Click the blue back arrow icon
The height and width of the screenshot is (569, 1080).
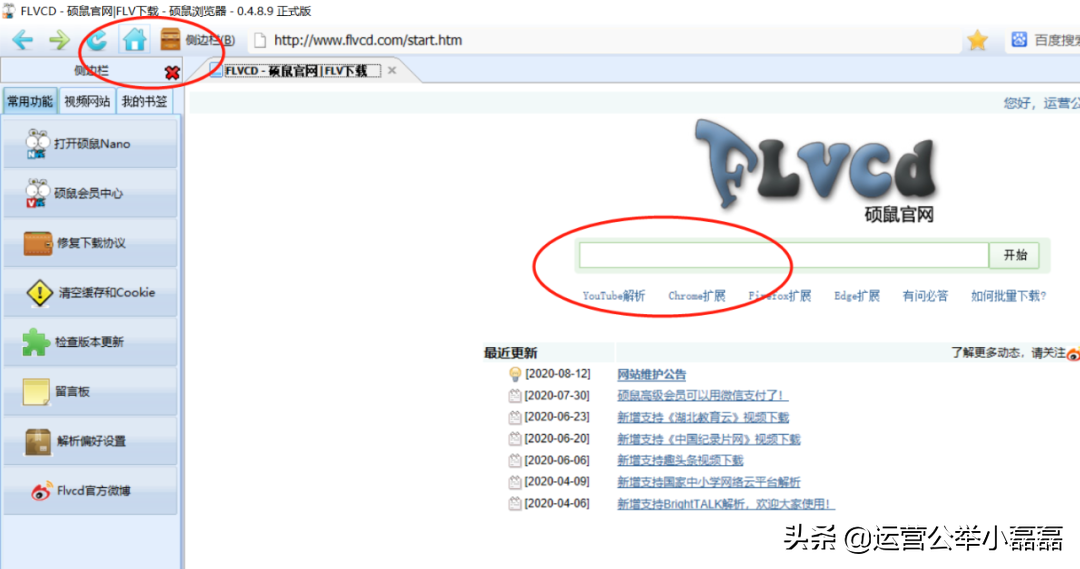(23, 40)
